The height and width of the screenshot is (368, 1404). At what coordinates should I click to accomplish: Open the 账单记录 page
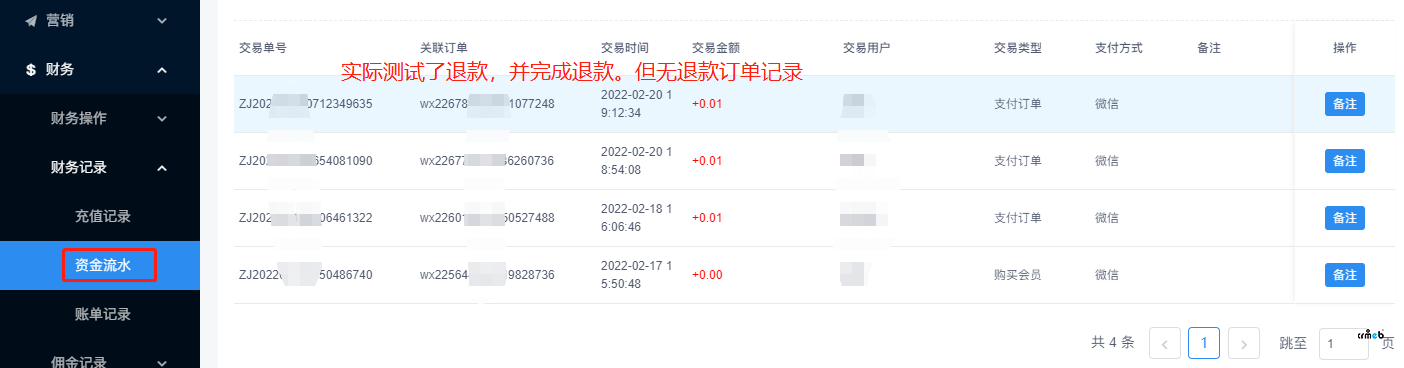pyautogui.click(x=103, y=314)
